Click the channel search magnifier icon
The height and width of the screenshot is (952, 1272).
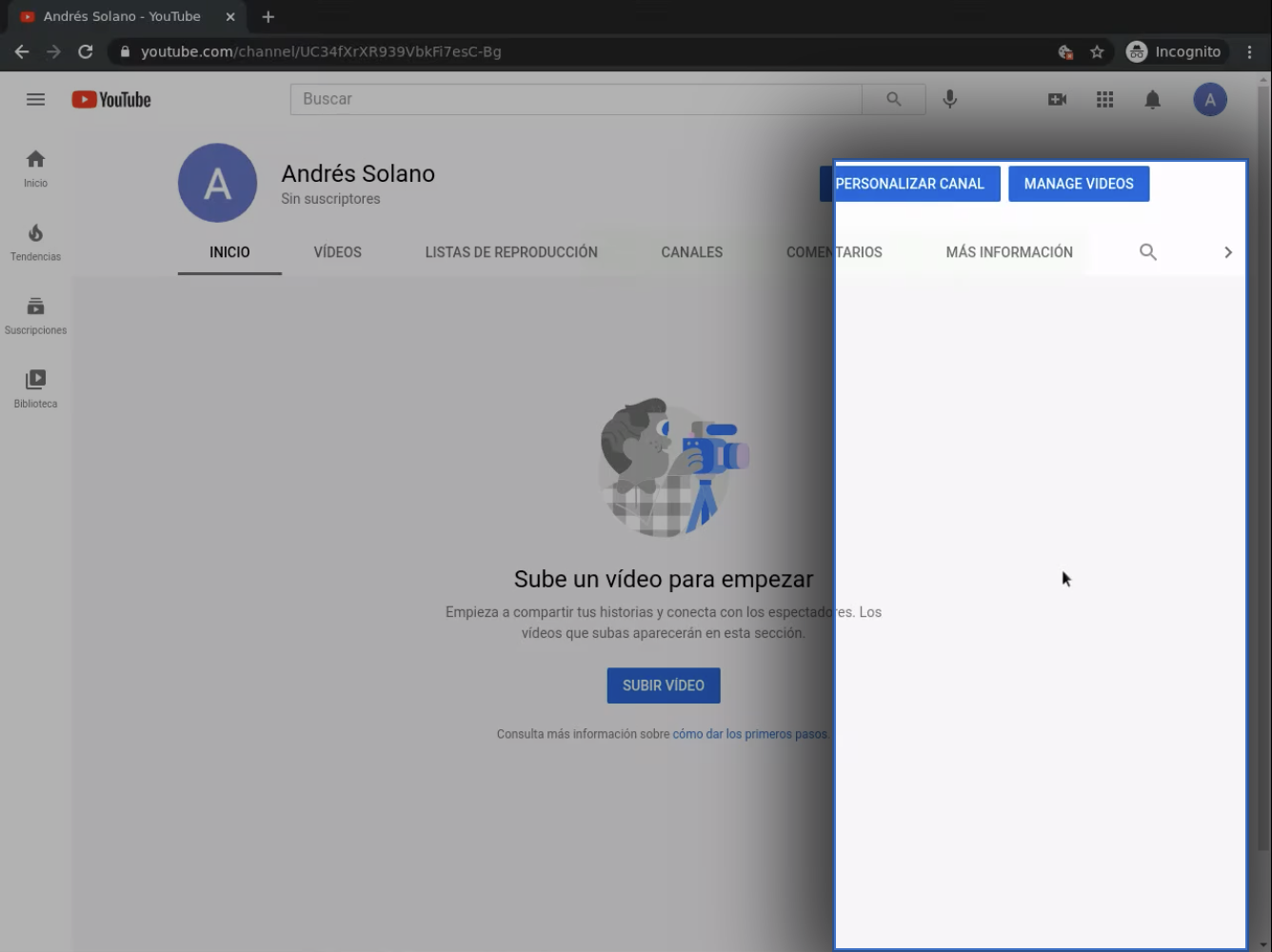point(1148,251)
